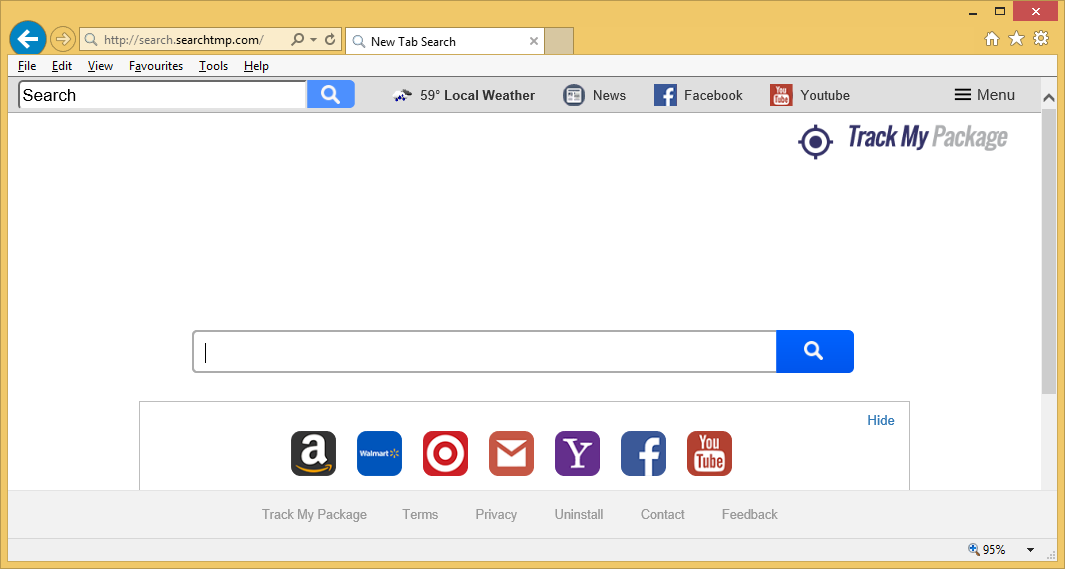Expand the 95% zoom dropdown arrow
1065x569 pixels.
click(x=1030, y=550)
